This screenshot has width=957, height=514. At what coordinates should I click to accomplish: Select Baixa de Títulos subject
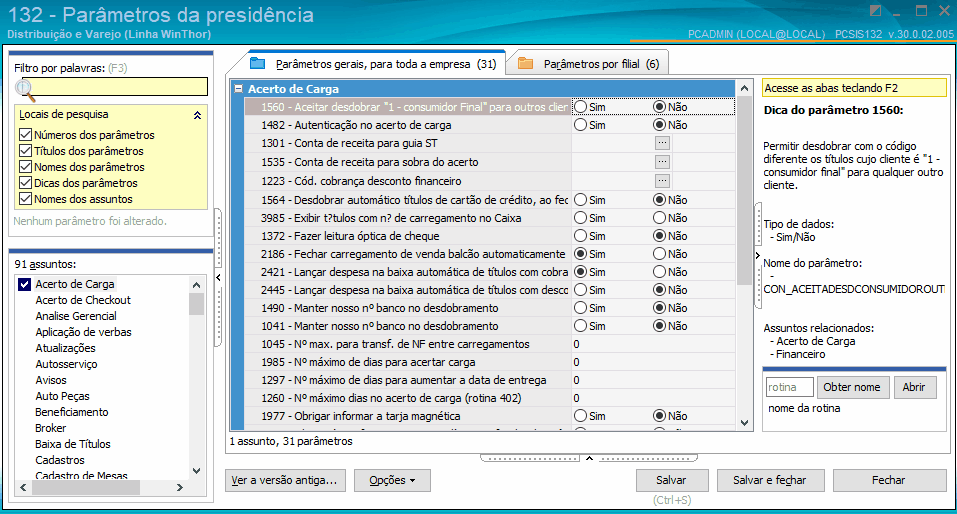click(73, 444)
